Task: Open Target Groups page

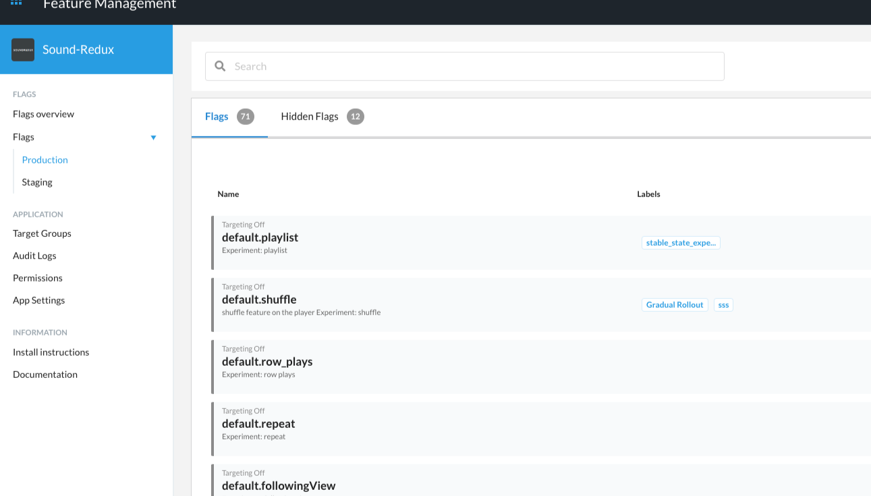Action: tap(42, 233)
